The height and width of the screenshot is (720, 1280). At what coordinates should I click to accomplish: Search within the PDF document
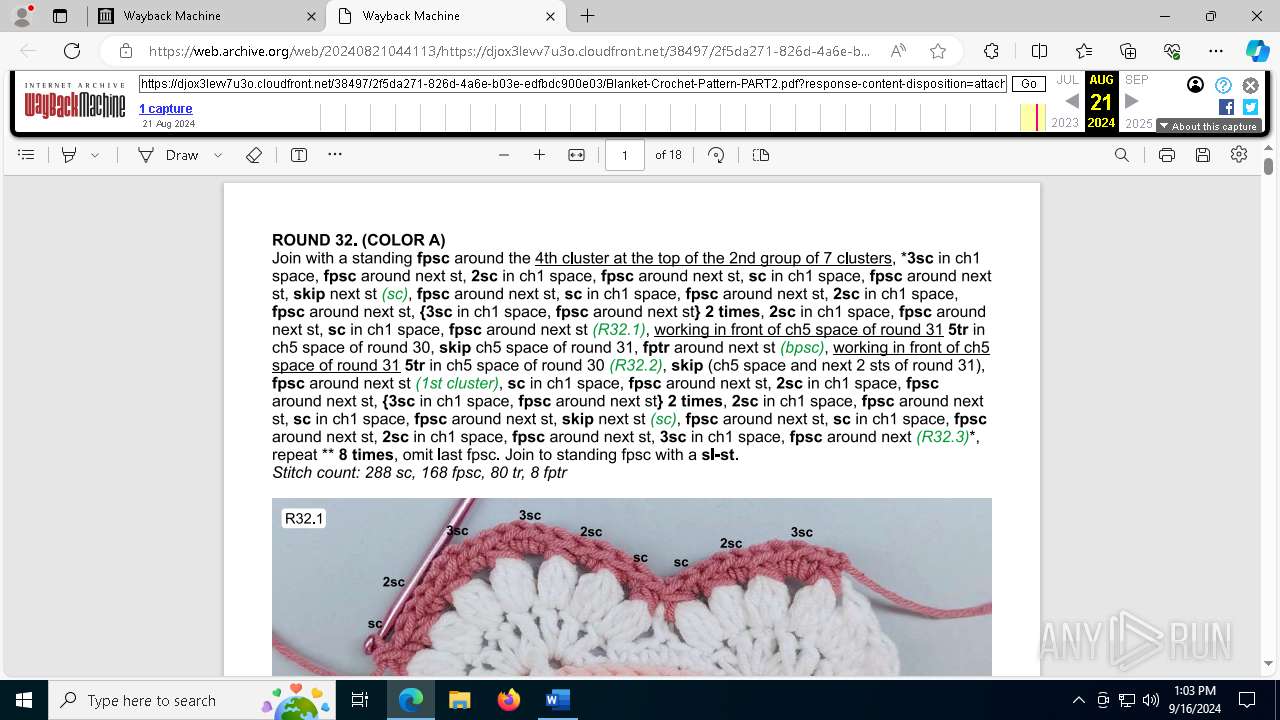point(1122,155)
